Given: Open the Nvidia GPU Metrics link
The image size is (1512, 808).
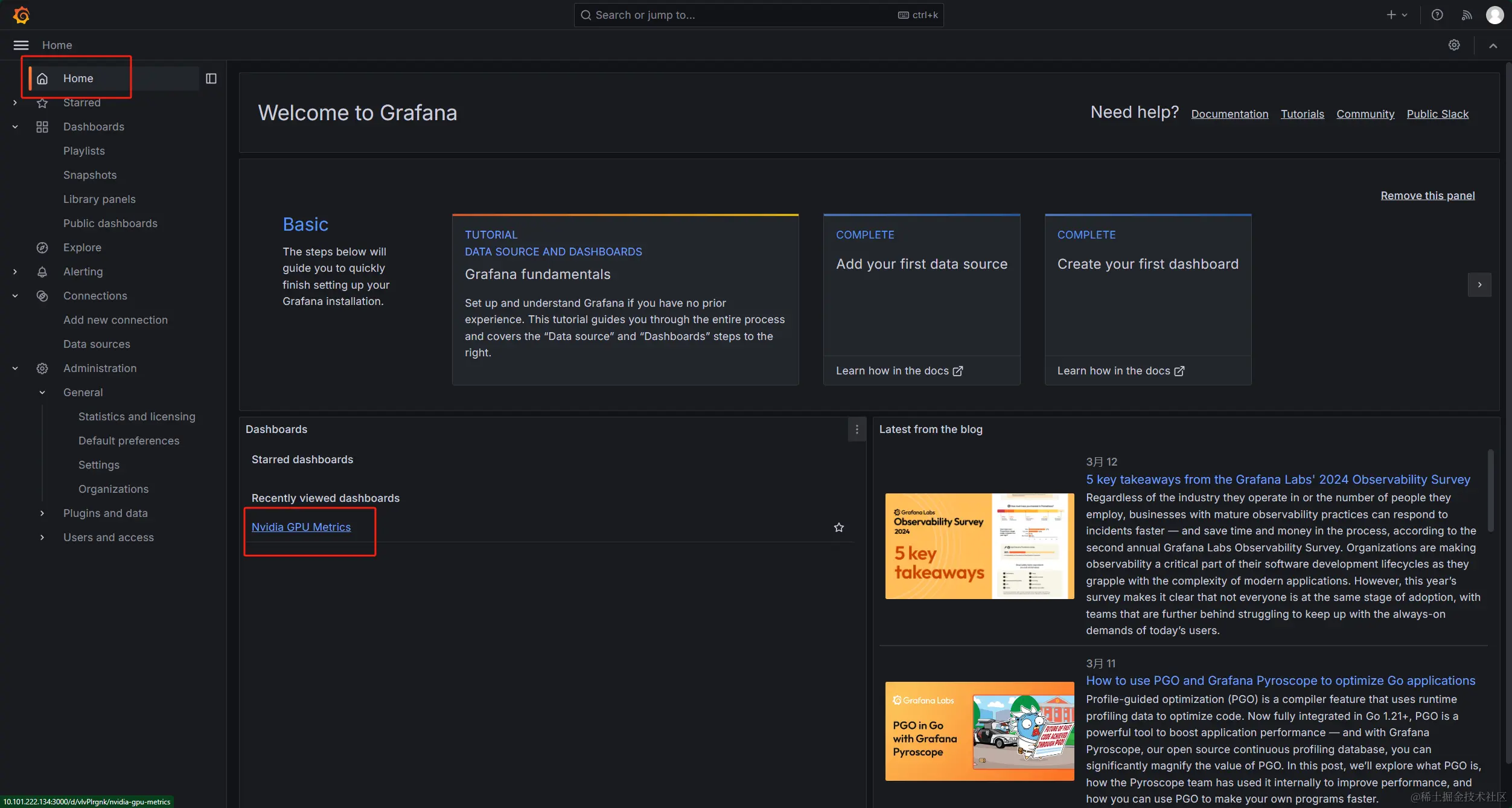Looking at the screenshot, I should (301, 527).
